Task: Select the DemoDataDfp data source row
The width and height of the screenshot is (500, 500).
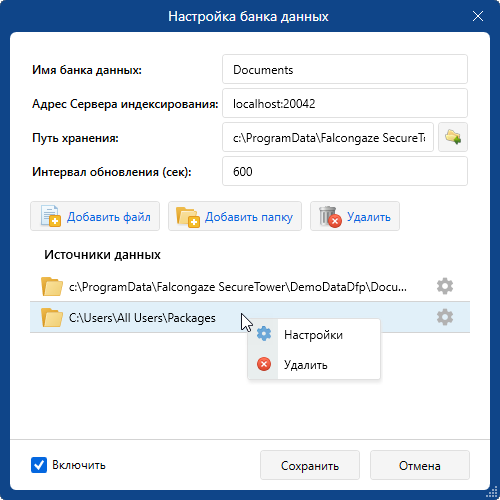Action: click(x=250, y=286)
